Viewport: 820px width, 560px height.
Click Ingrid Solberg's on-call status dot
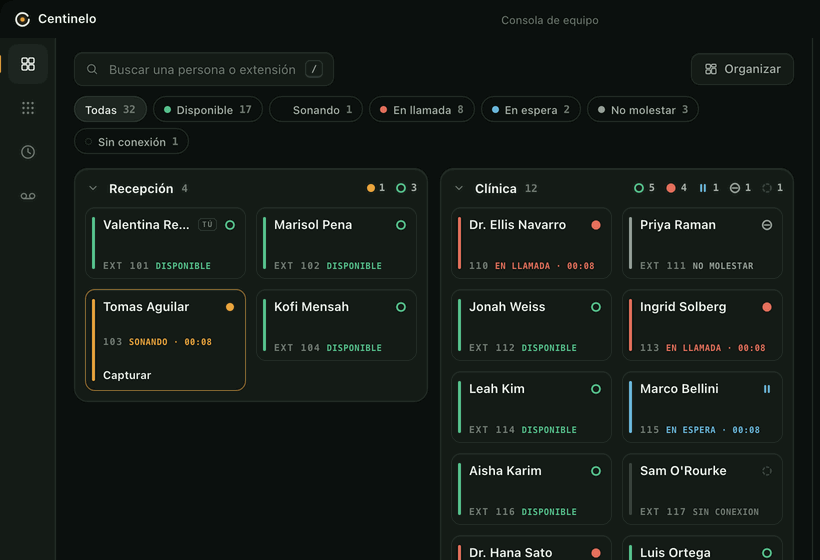coord(767,307)
